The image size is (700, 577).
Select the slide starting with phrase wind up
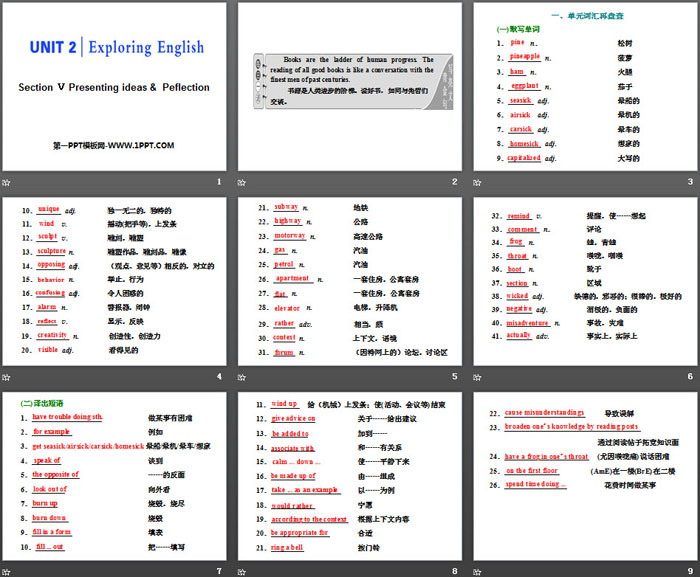click(349, 475)
